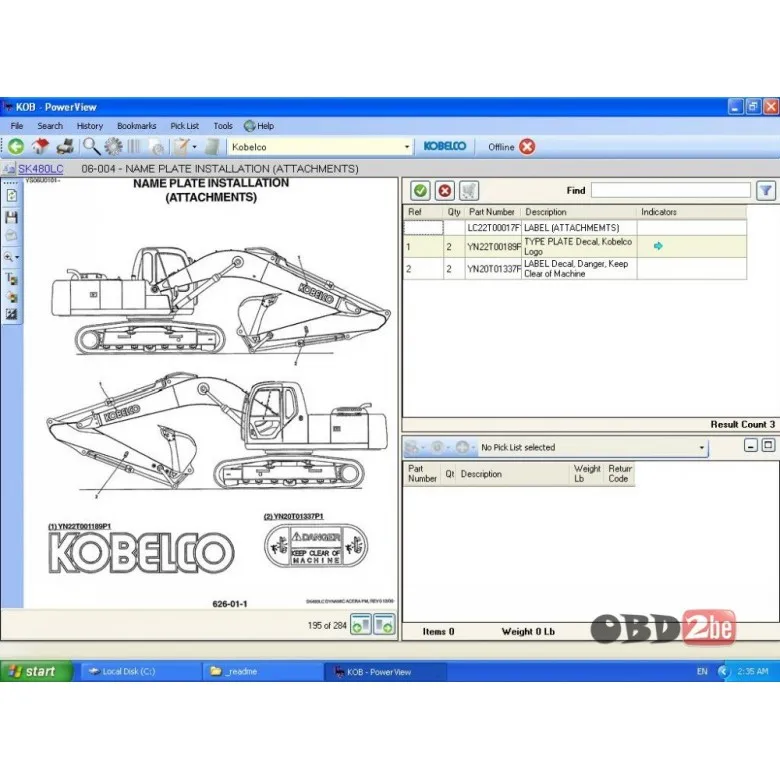Sort by Indicators column header
This screenshot has width=780, height=780.
691,212
